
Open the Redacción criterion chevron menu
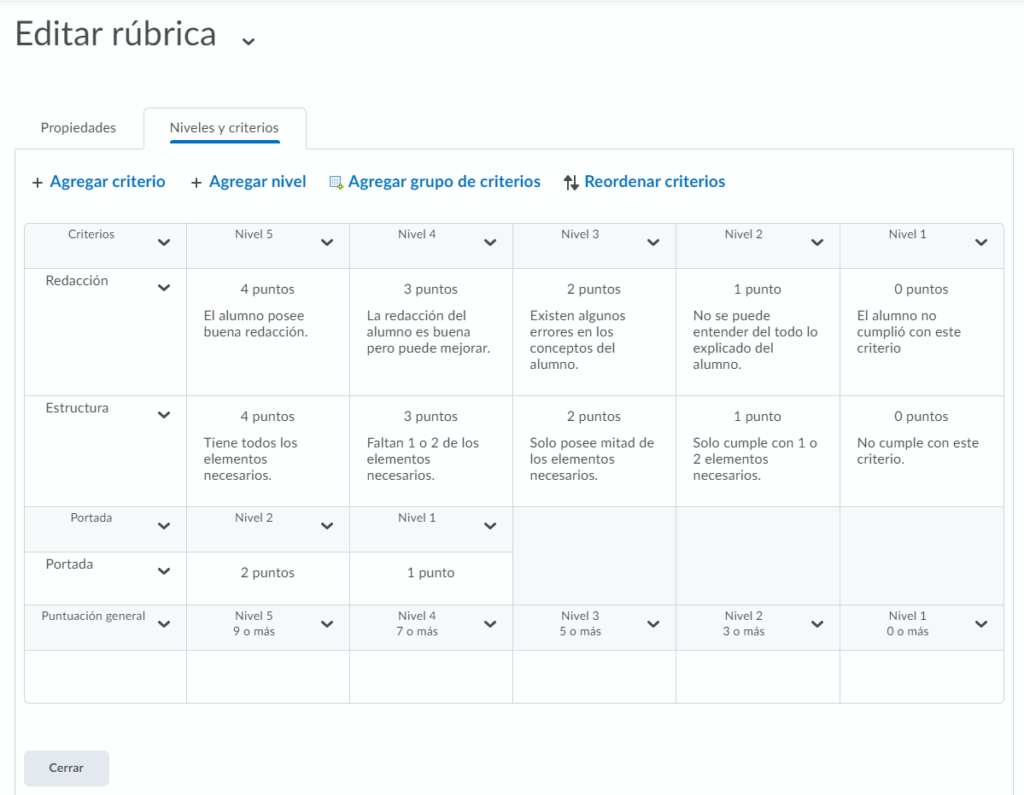tap(164, 288)
